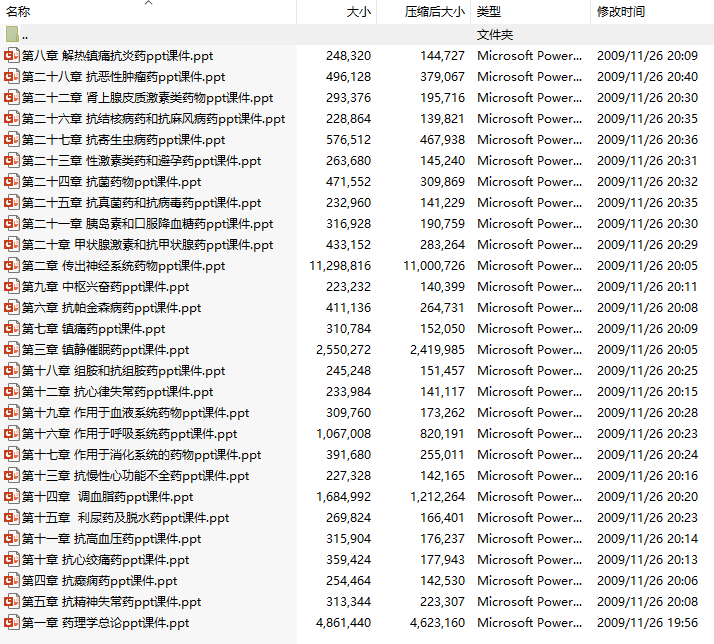Select the 4,861,440 size cell
This screenshot has height=644, width=714.
tap(343, 623)
